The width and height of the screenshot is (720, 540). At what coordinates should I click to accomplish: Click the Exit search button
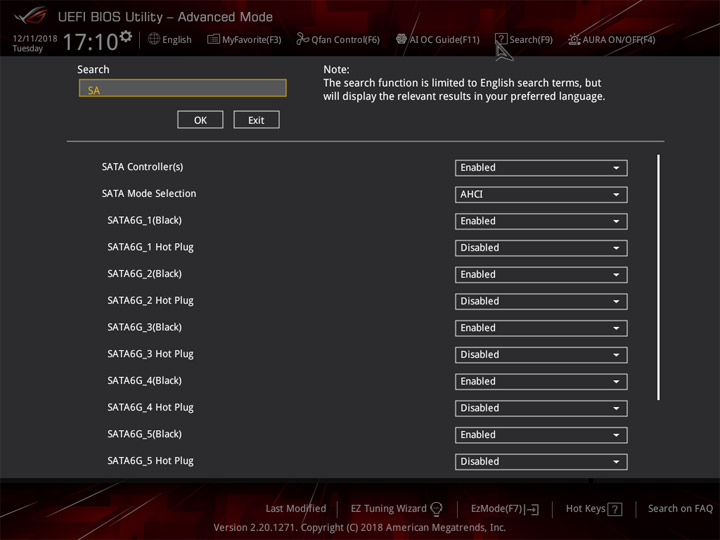point(256,120)
